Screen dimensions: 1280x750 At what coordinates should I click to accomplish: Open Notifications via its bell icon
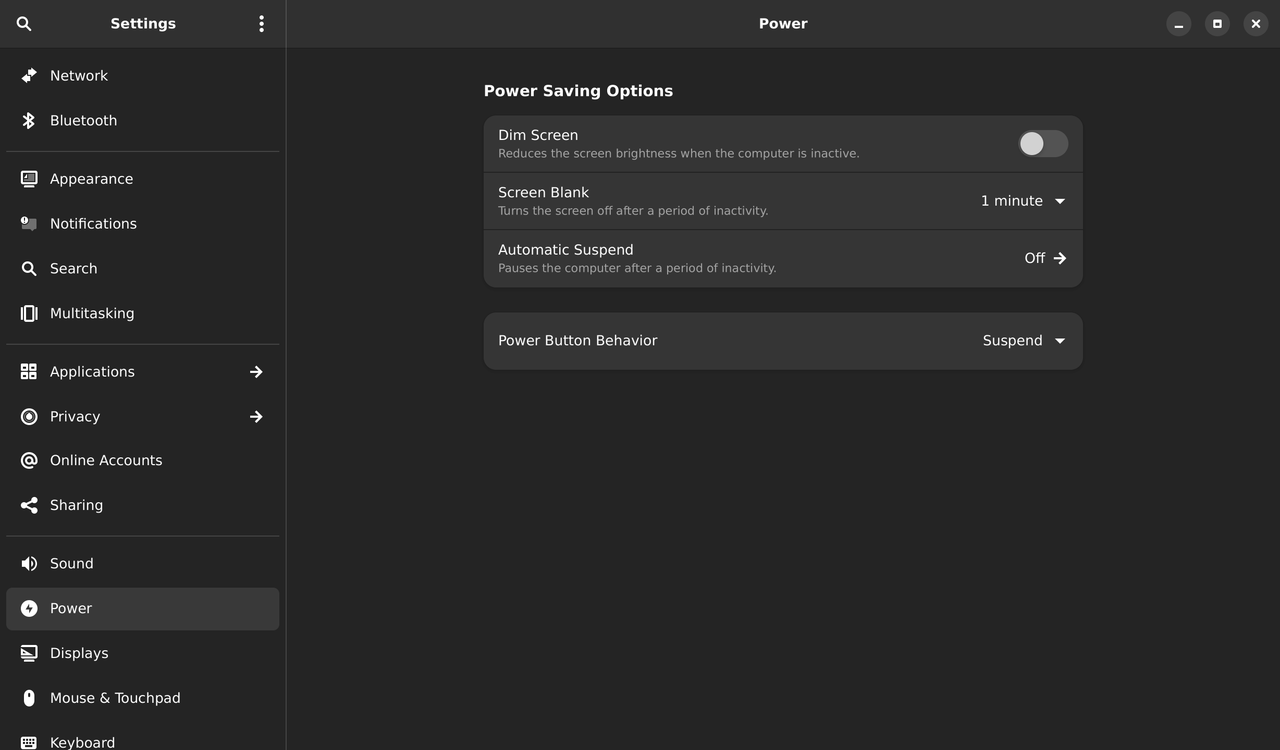[27, 223]
